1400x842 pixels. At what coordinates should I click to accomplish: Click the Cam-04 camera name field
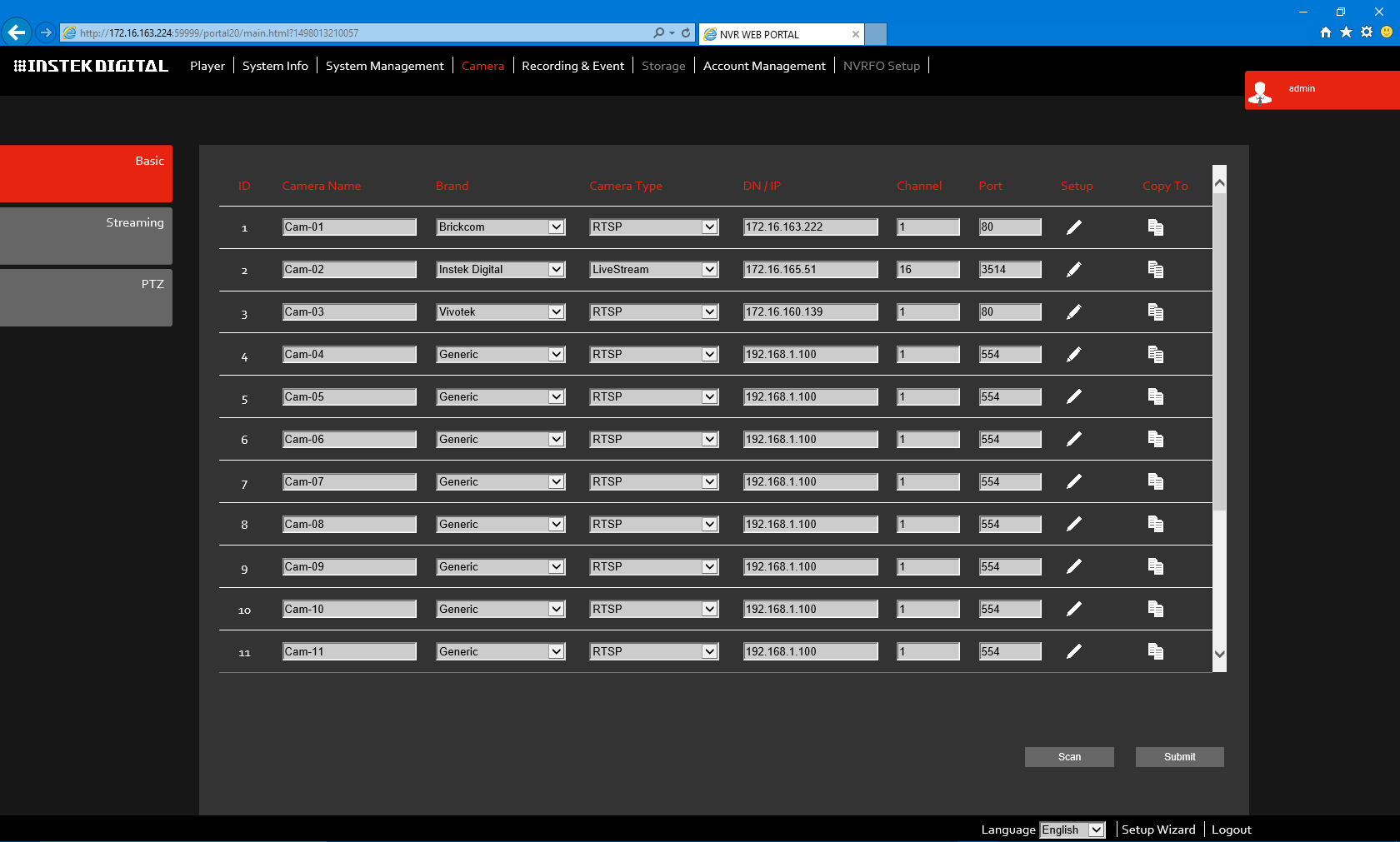[349, 355]
